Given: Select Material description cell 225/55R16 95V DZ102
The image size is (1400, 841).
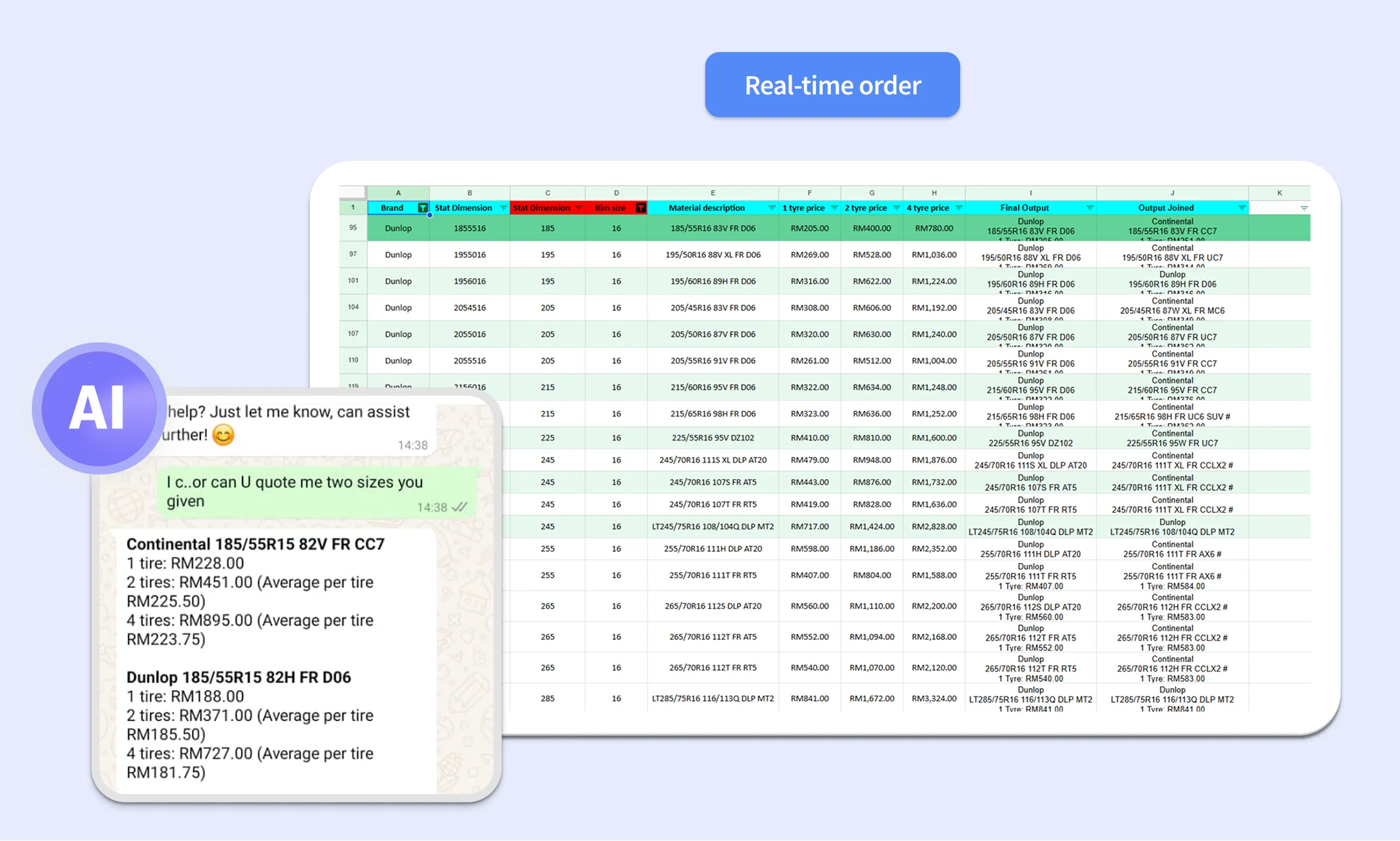Looking at the screenshot, I should (x=713, y=438).
